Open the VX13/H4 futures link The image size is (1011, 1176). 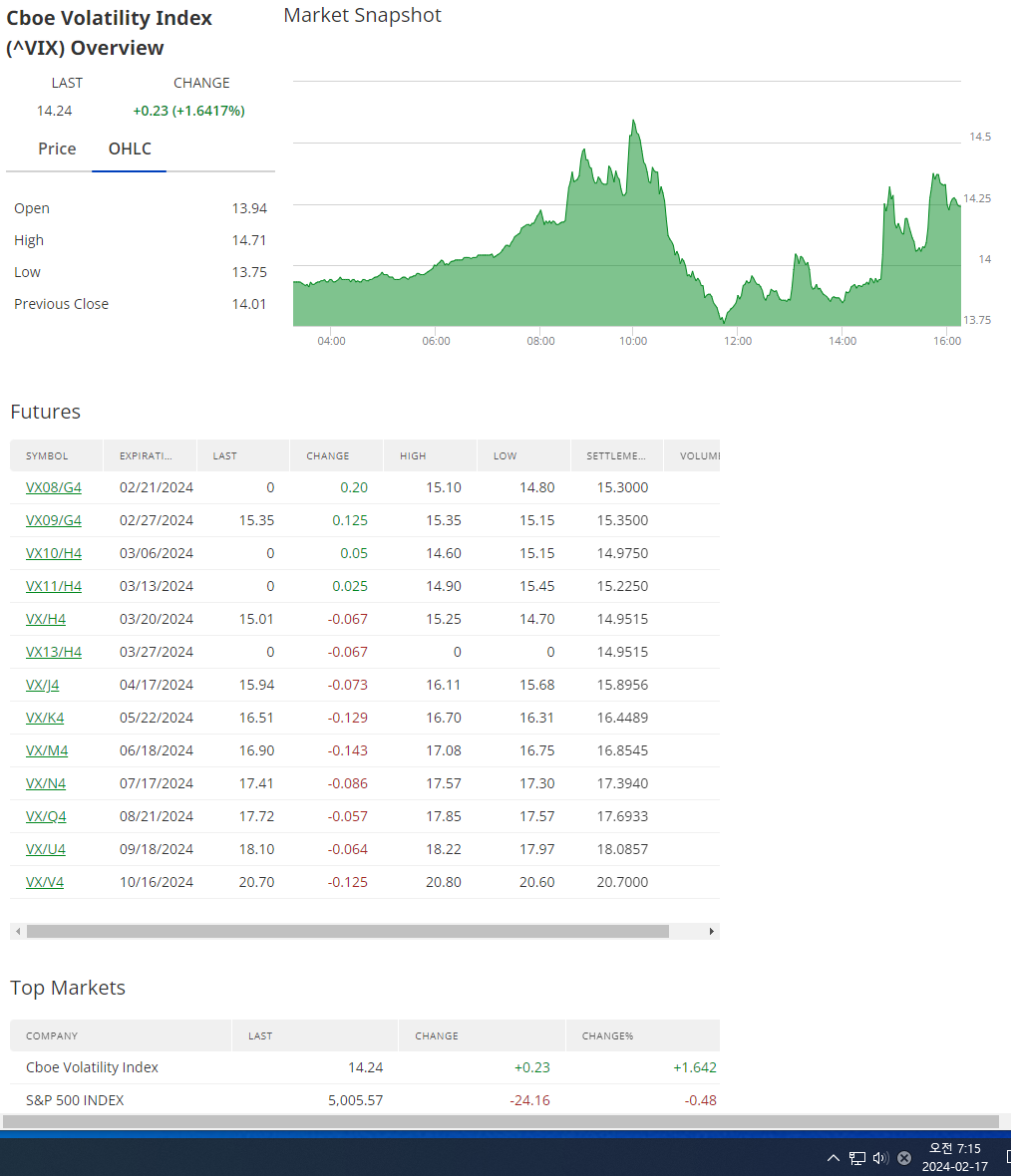(x=53, y=653)
